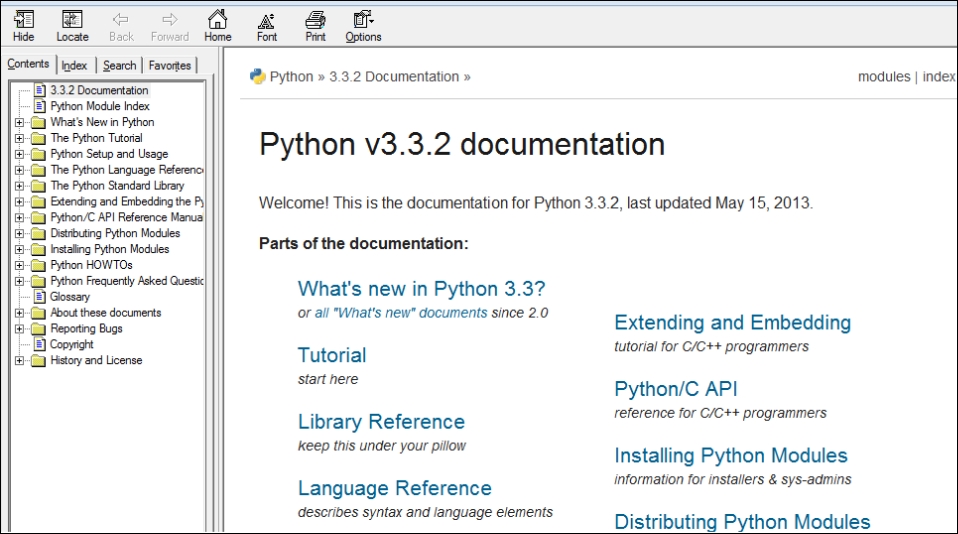Screen dimensions: 958x534
Task: Expand Python Frequently Asked Questions node
Action: pos(20,281)
